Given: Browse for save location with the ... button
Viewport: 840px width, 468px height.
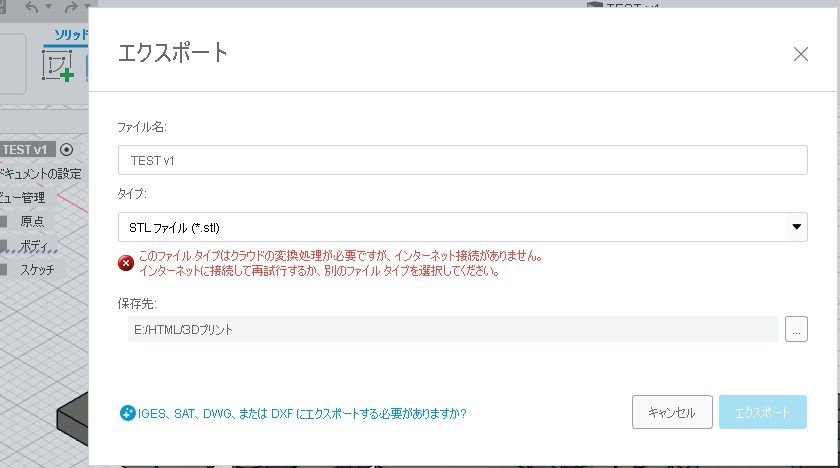Looking at the screenshot, I should coord(796,329).
